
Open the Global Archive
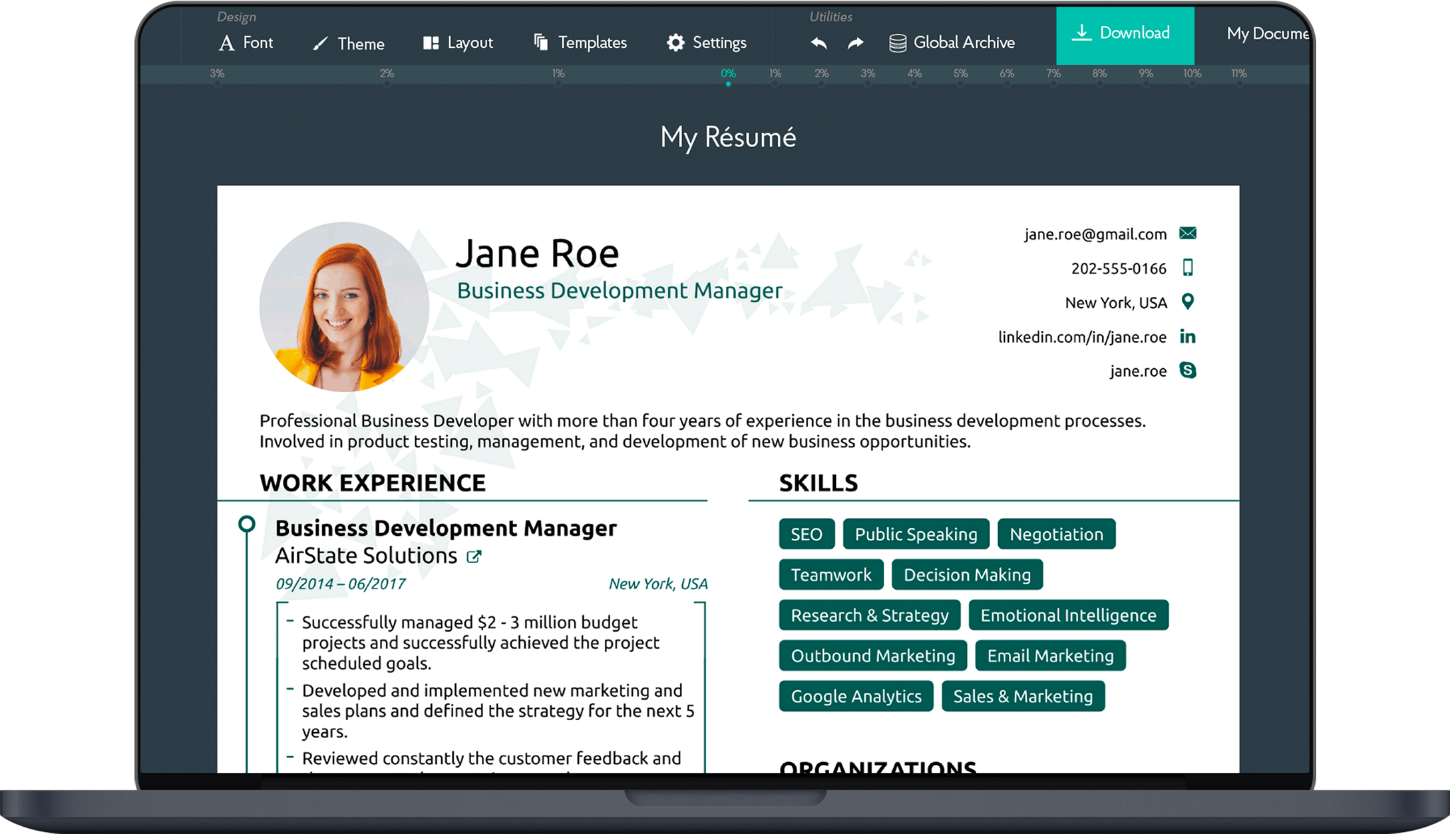[951, 43]
